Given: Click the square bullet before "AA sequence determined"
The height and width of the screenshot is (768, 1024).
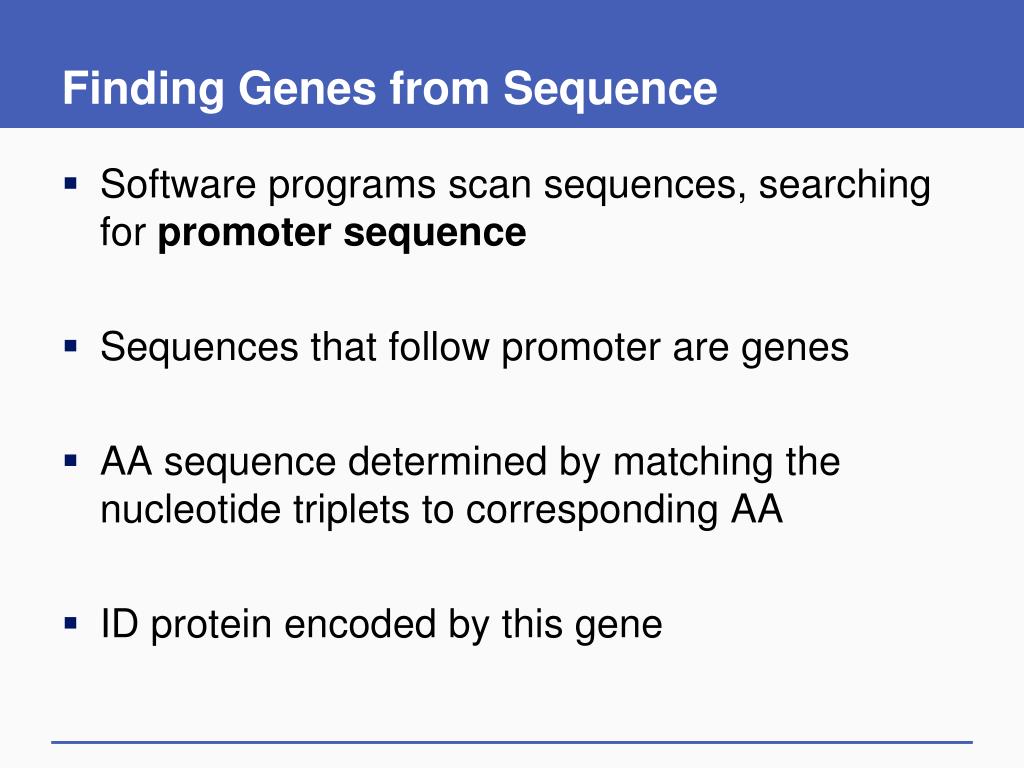Looking at the screenshot, I should tap(71, 462).
